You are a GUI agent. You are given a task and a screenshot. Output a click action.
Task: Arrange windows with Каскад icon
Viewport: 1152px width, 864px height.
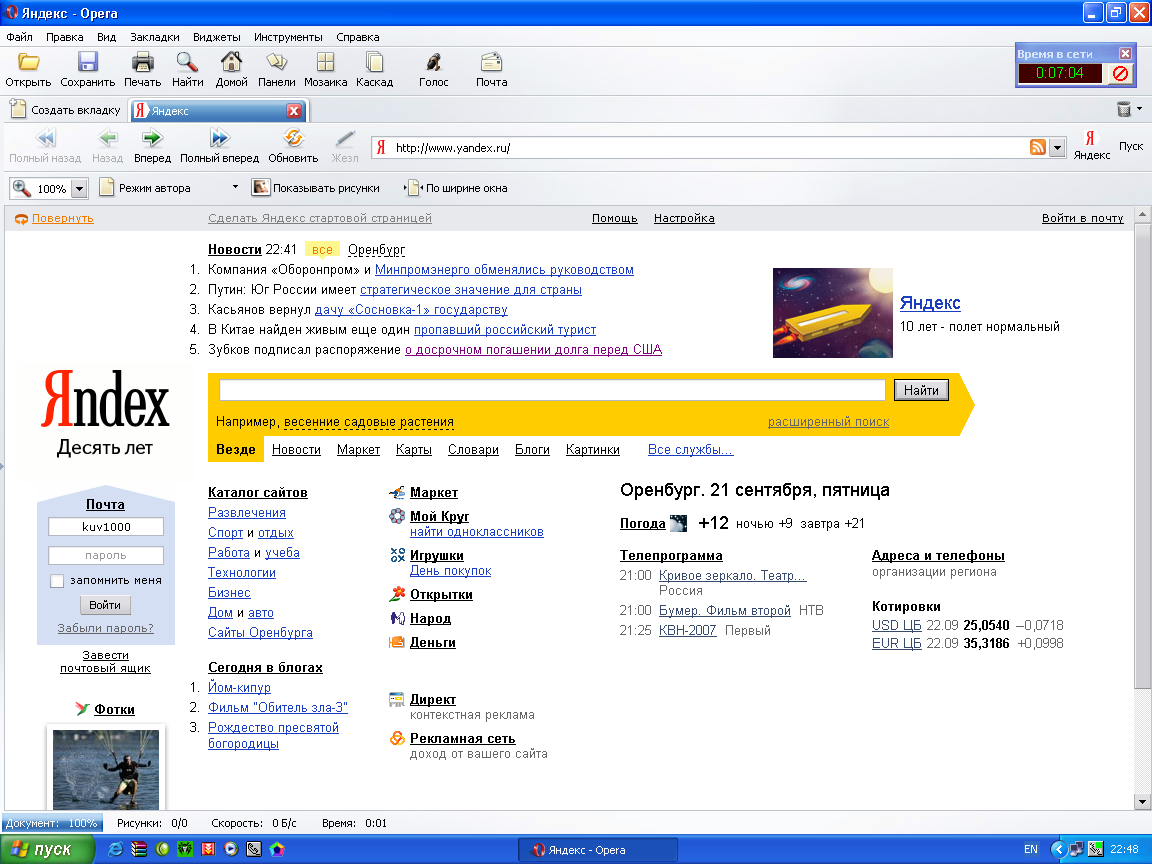375,62
